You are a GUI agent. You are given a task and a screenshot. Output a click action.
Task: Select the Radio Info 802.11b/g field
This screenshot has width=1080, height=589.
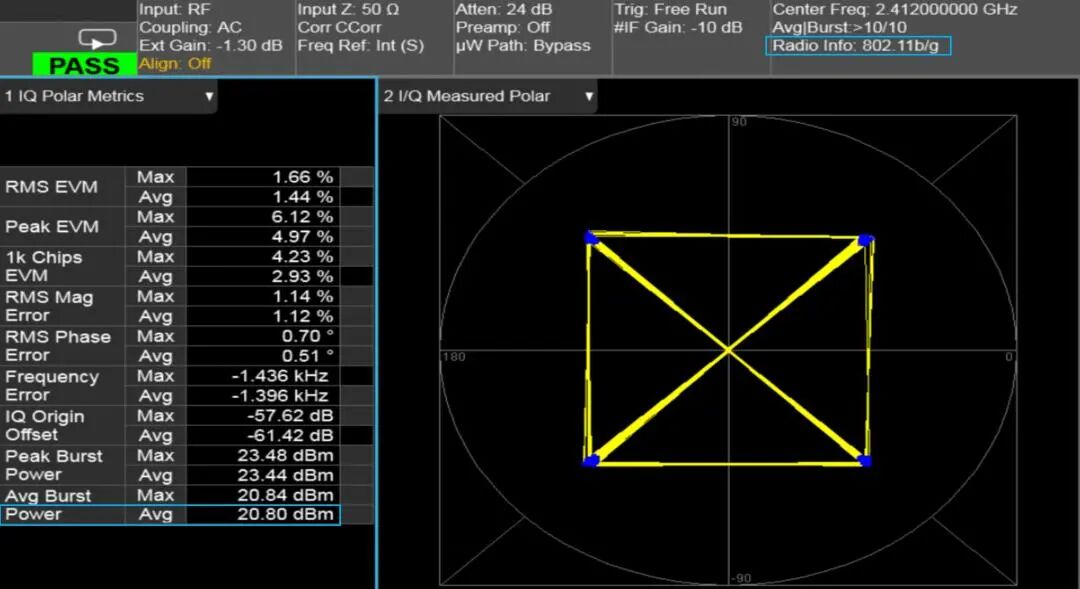tap(858, 46)
